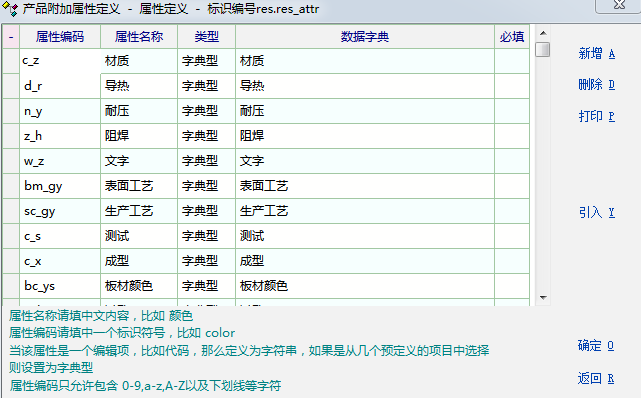The height and width of the screenshot is (398, 641).
Task: Click 返回 R to go back
Action: coord(596,378)
